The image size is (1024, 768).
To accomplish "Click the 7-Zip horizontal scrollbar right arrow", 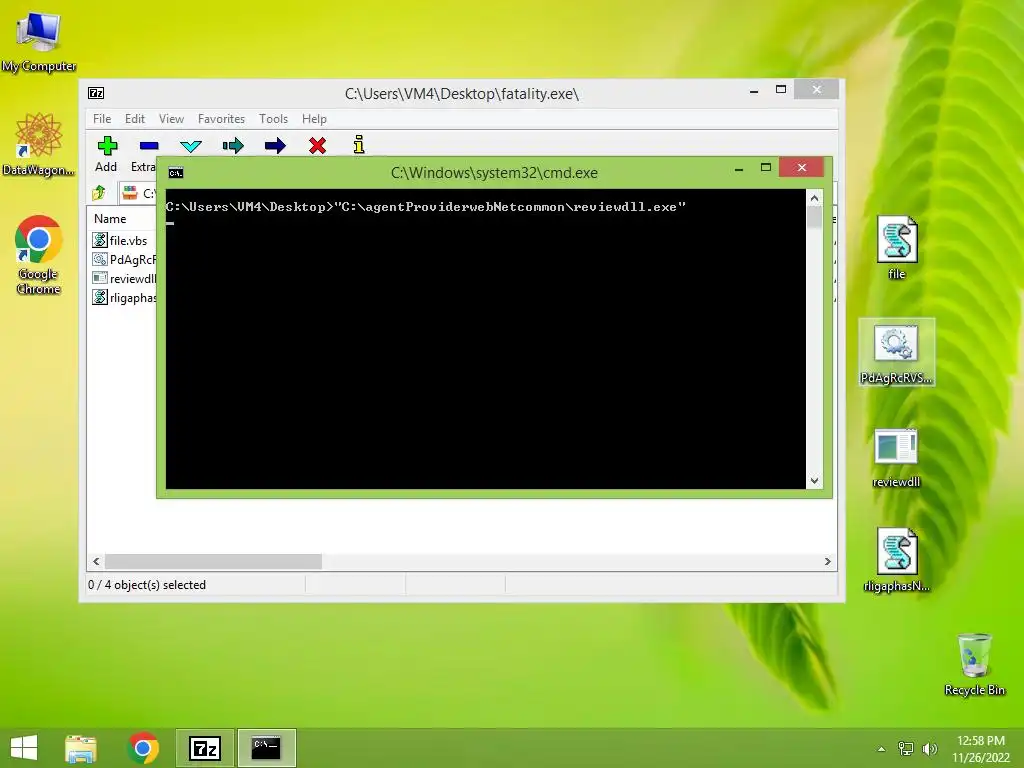I will [x=827, y=562].
